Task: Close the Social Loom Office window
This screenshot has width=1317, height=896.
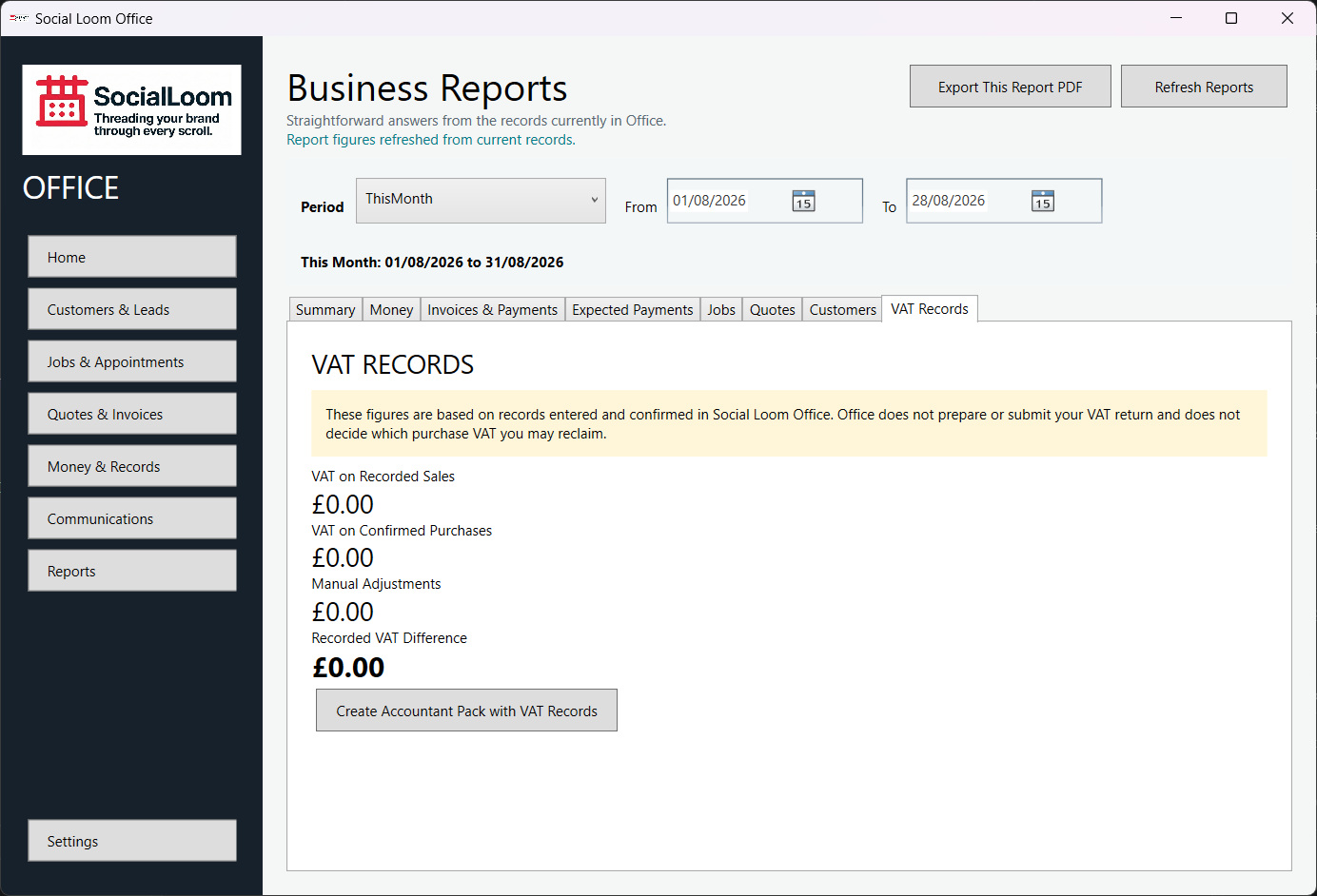Action: [x=1288, y=18]
